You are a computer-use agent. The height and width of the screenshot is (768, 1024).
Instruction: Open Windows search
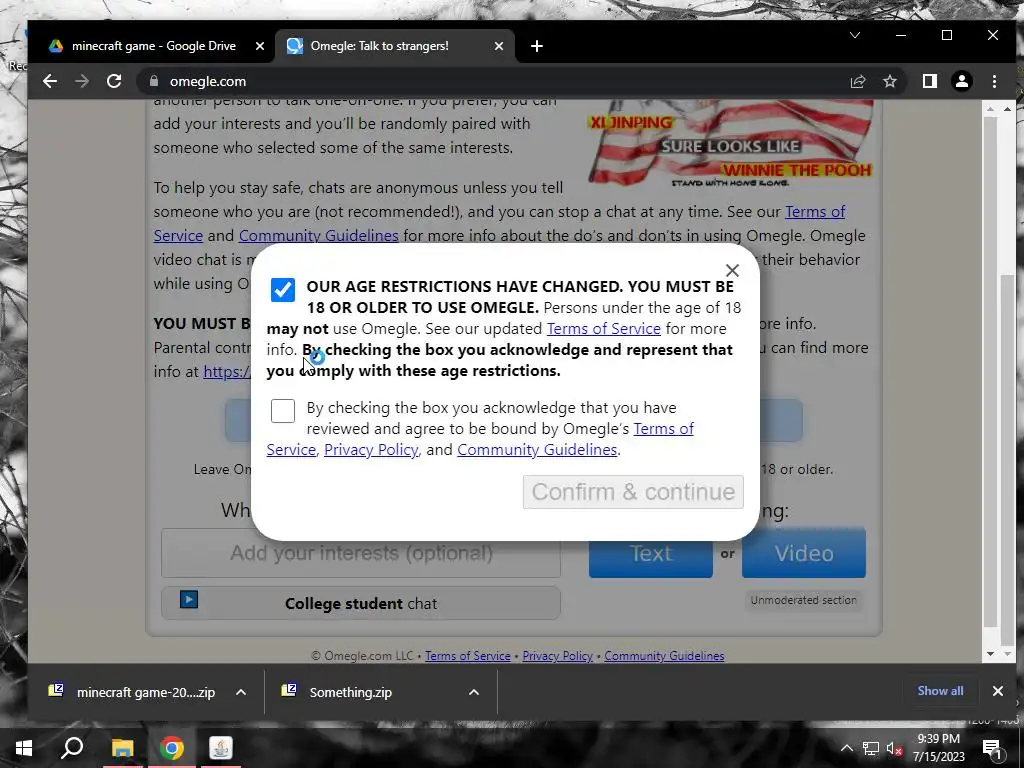click(72, 748)
